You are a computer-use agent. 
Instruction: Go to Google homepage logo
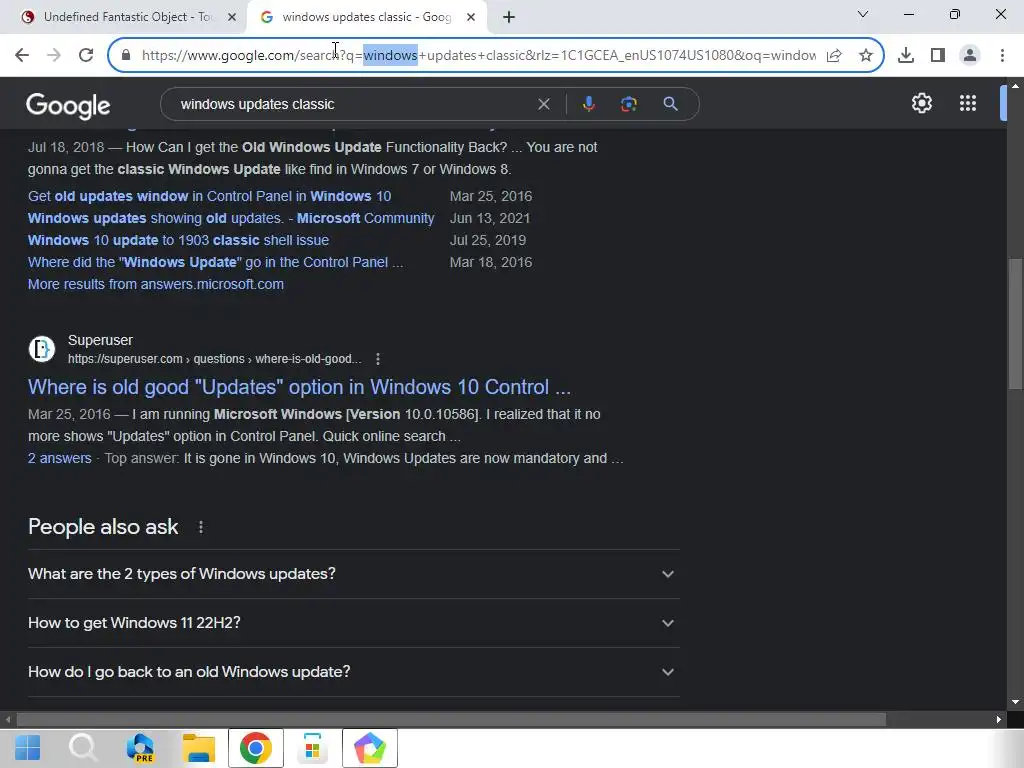[69, 105]
